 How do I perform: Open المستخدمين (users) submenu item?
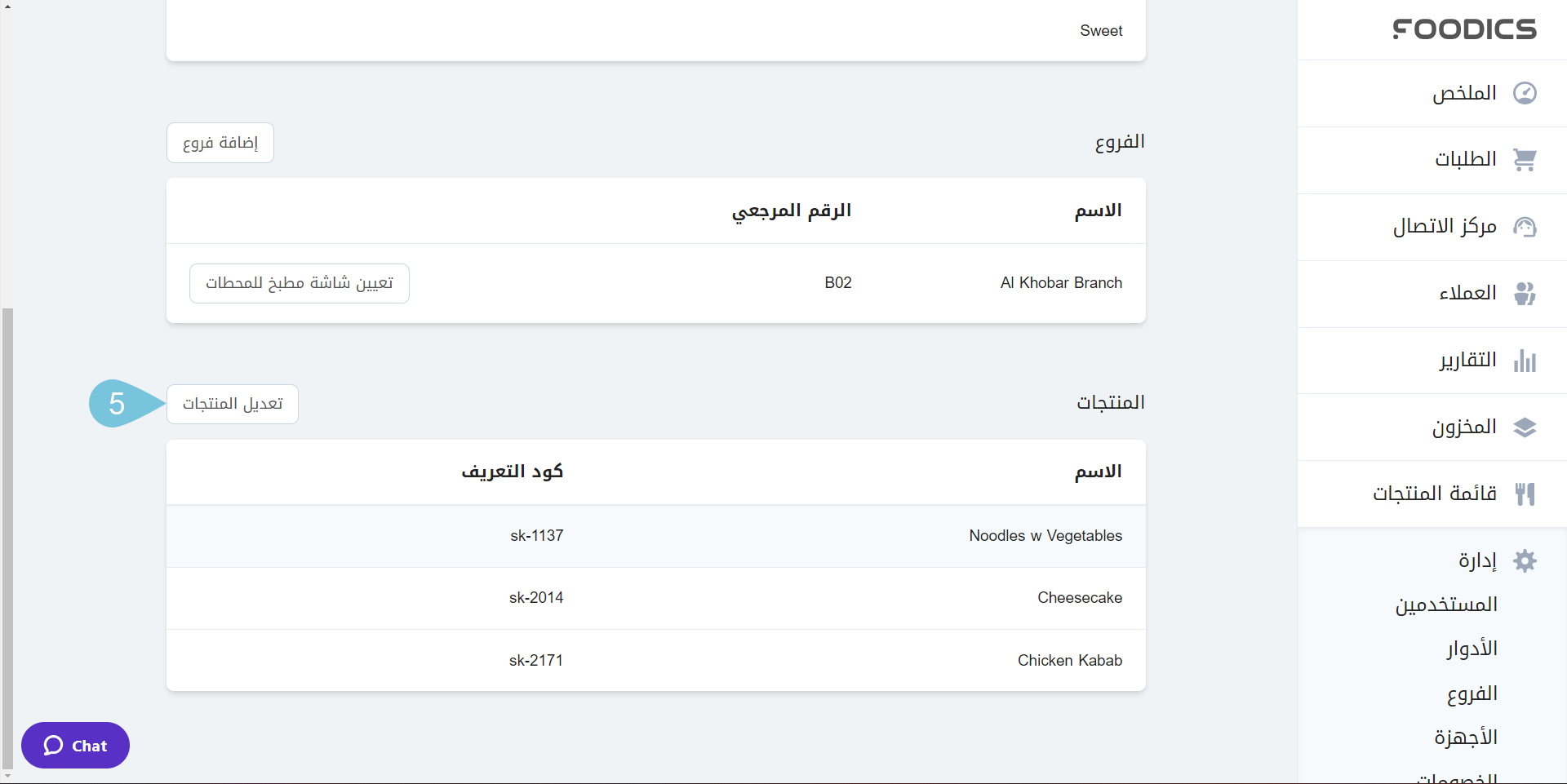point(1446,605)
